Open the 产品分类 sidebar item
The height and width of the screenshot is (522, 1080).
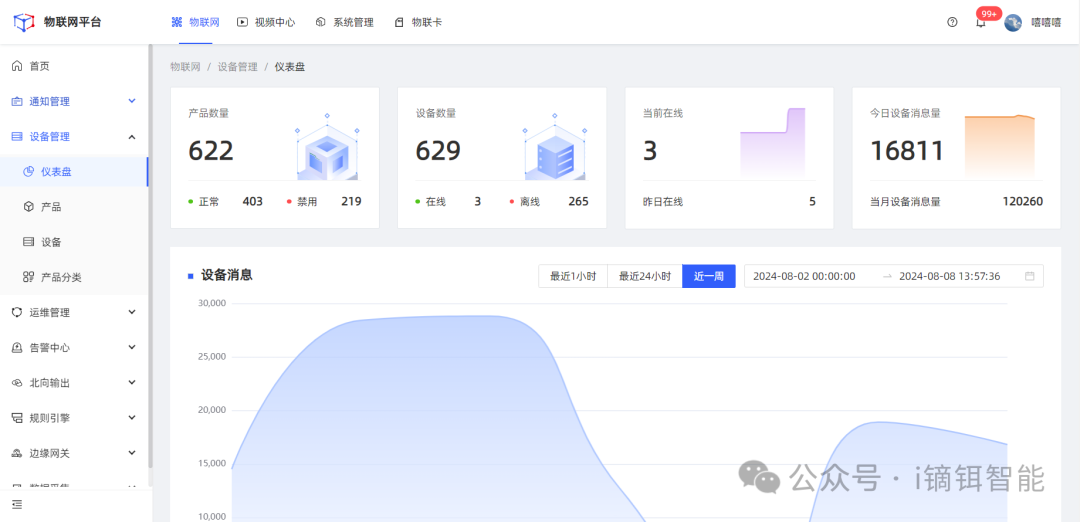click(61, 277)
